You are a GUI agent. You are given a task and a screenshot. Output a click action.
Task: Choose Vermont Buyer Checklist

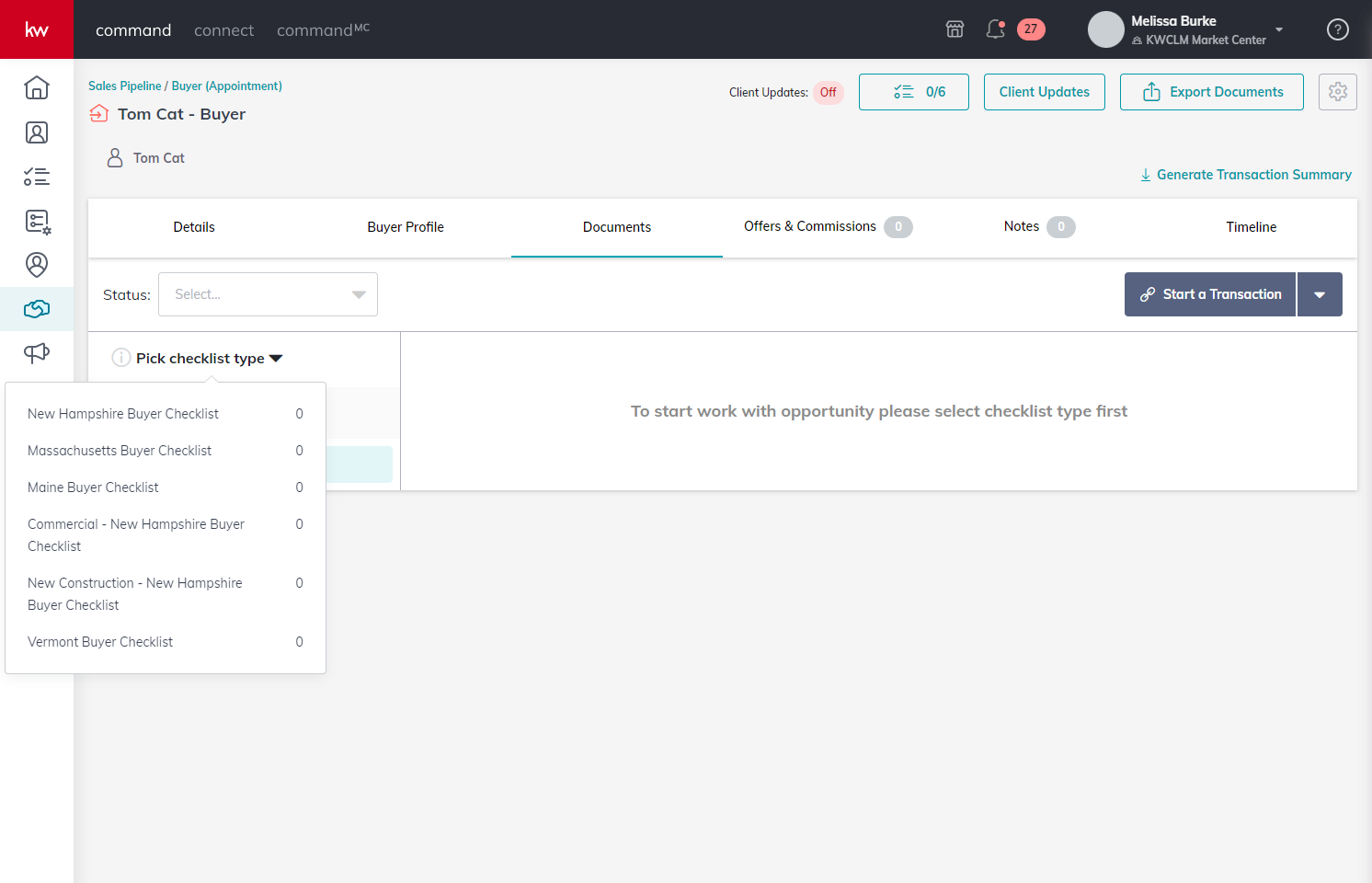[x=166, y=642]
